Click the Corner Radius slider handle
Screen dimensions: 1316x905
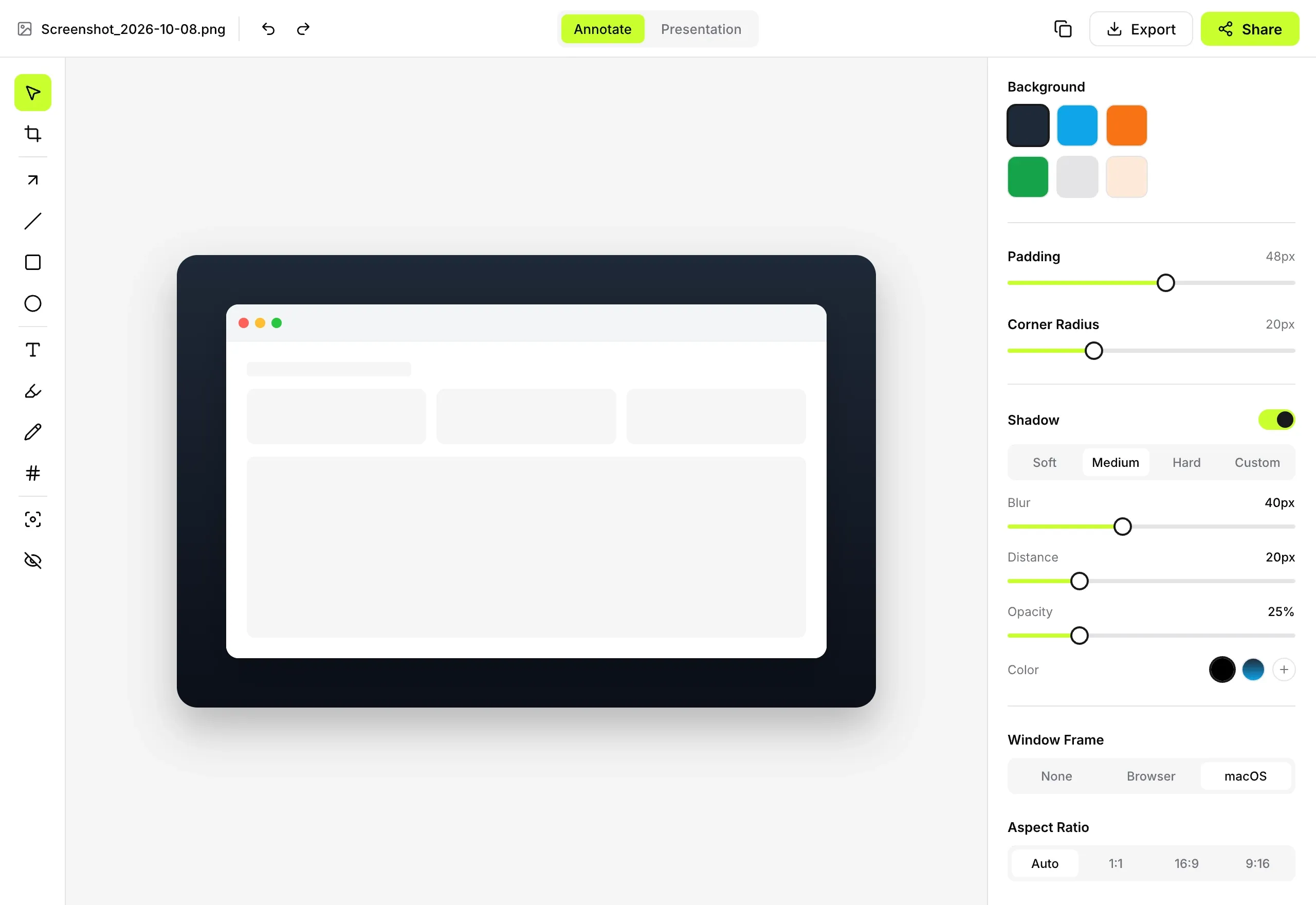[x=1093, y=351]
